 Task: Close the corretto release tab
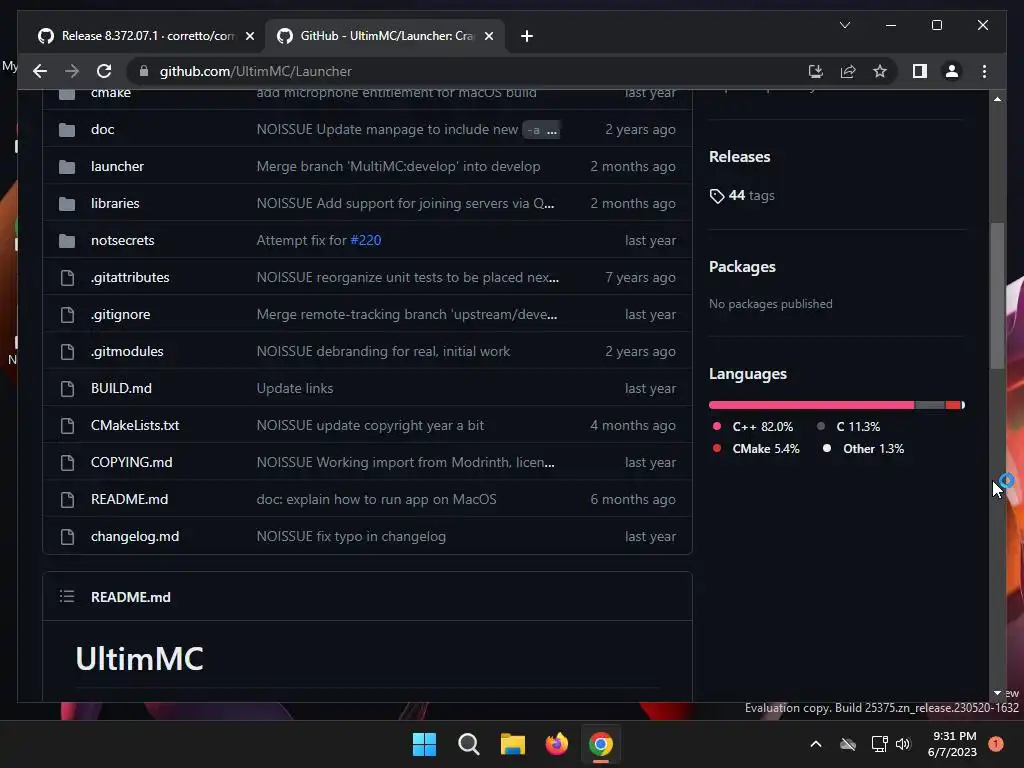249,36
